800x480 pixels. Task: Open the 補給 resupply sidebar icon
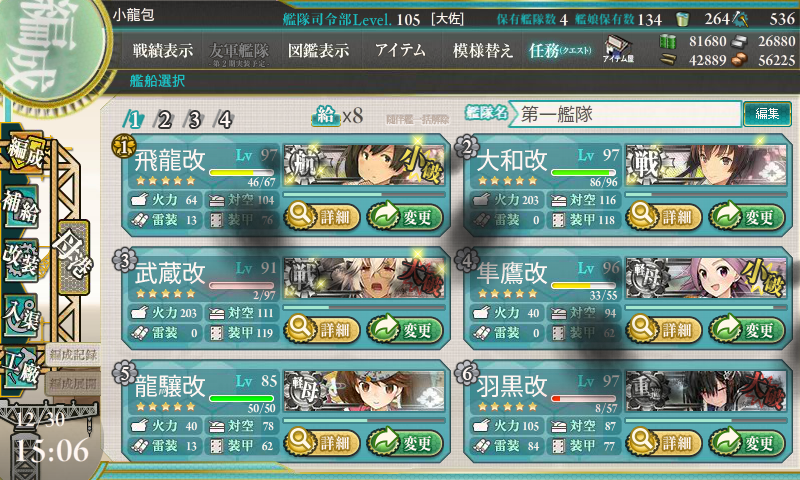pos(20,206)
